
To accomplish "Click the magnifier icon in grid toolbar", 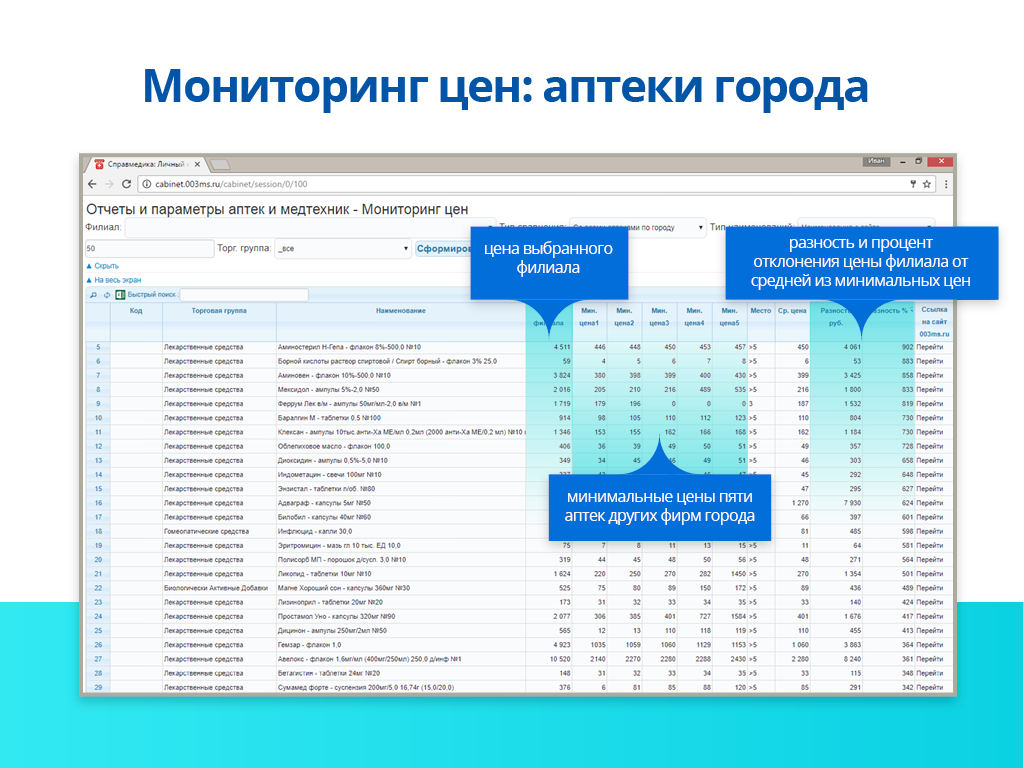I will coord(93,295).
